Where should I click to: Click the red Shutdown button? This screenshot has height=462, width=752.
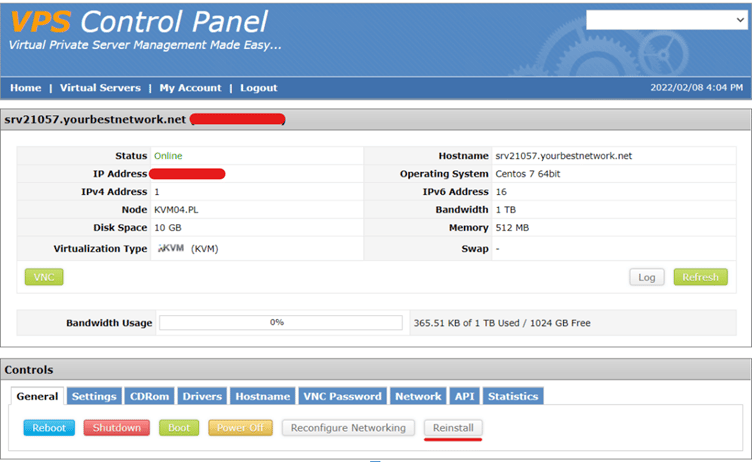coord(117,427)
